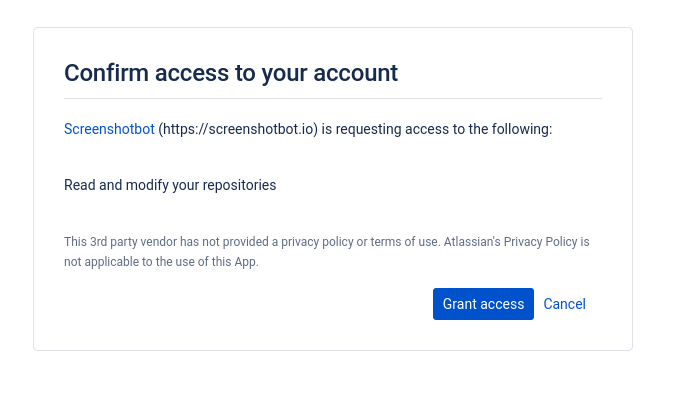Click the word 'Confirm' in the title
Viewport: 689px width, 395px height.
point(106,73)
